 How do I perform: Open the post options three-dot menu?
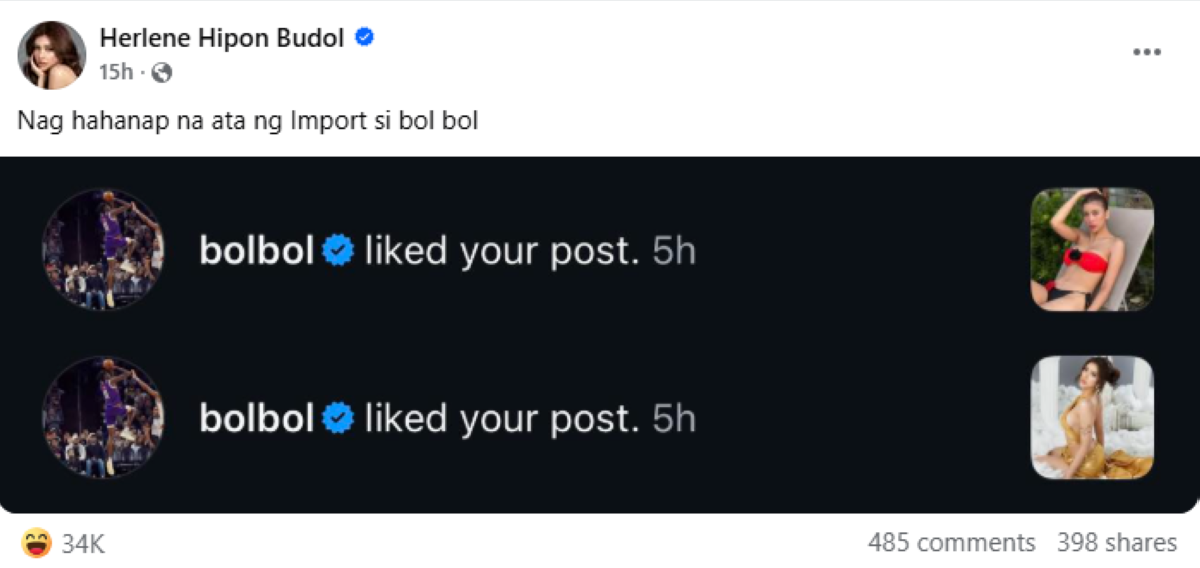click(x=1146, y=52)
